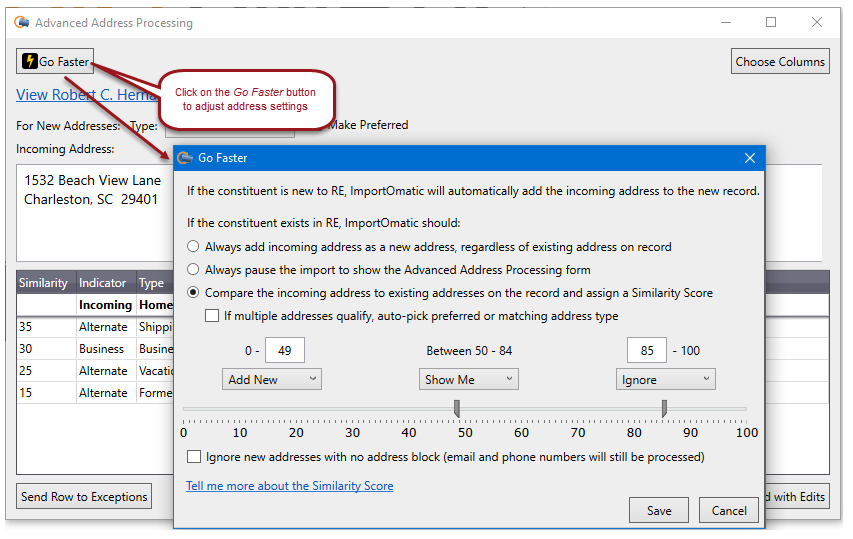This screenshot has width=853, height=539.
Task: Close the Go Faster dialog
Action: (x=750, y=158)
